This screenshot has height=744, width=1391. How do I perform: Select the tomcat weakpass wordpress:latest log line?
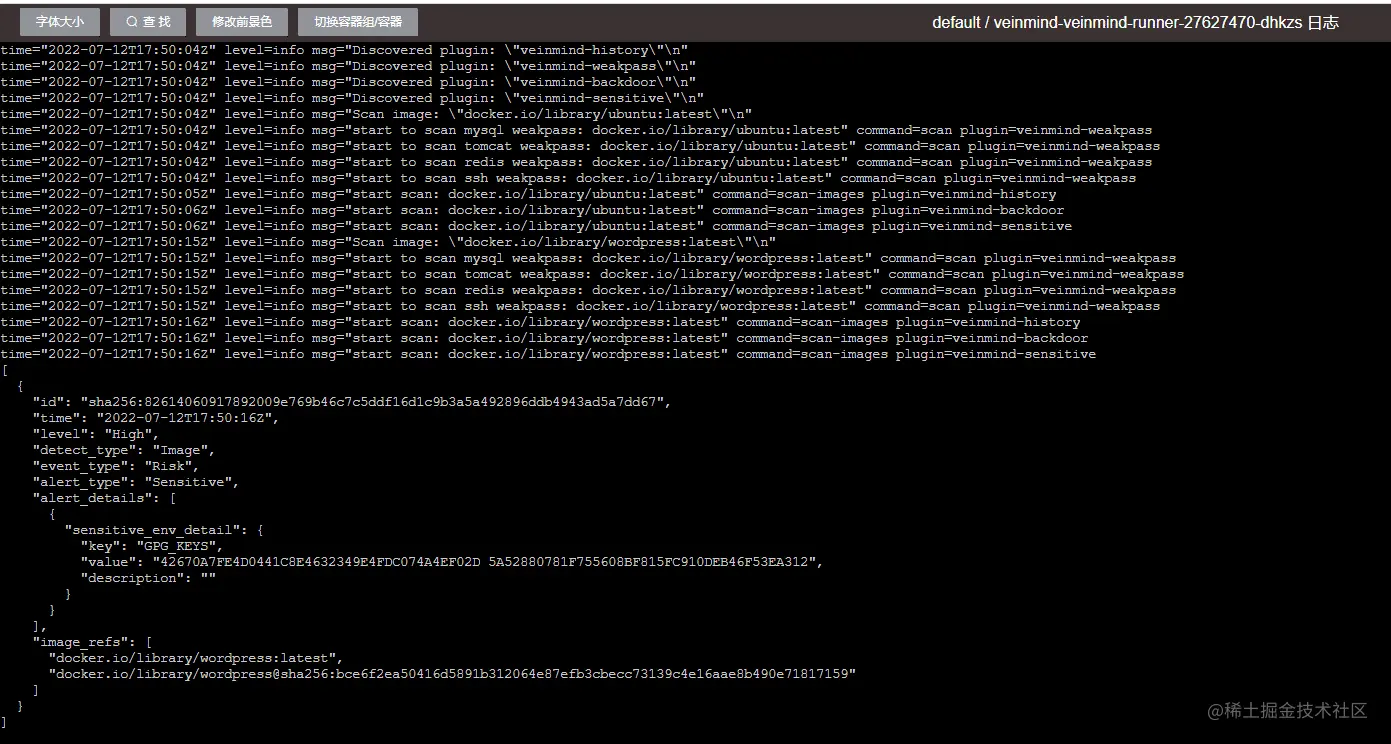click(592, 274)
